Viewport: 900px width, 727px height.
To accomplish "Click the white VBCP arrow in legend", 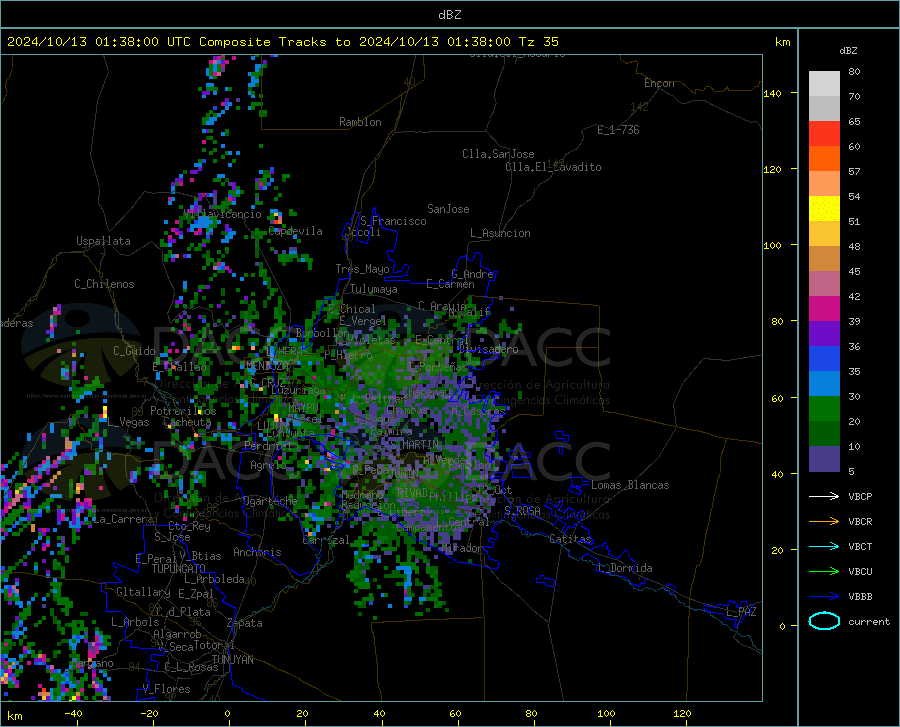I will (x=824, y=496).
